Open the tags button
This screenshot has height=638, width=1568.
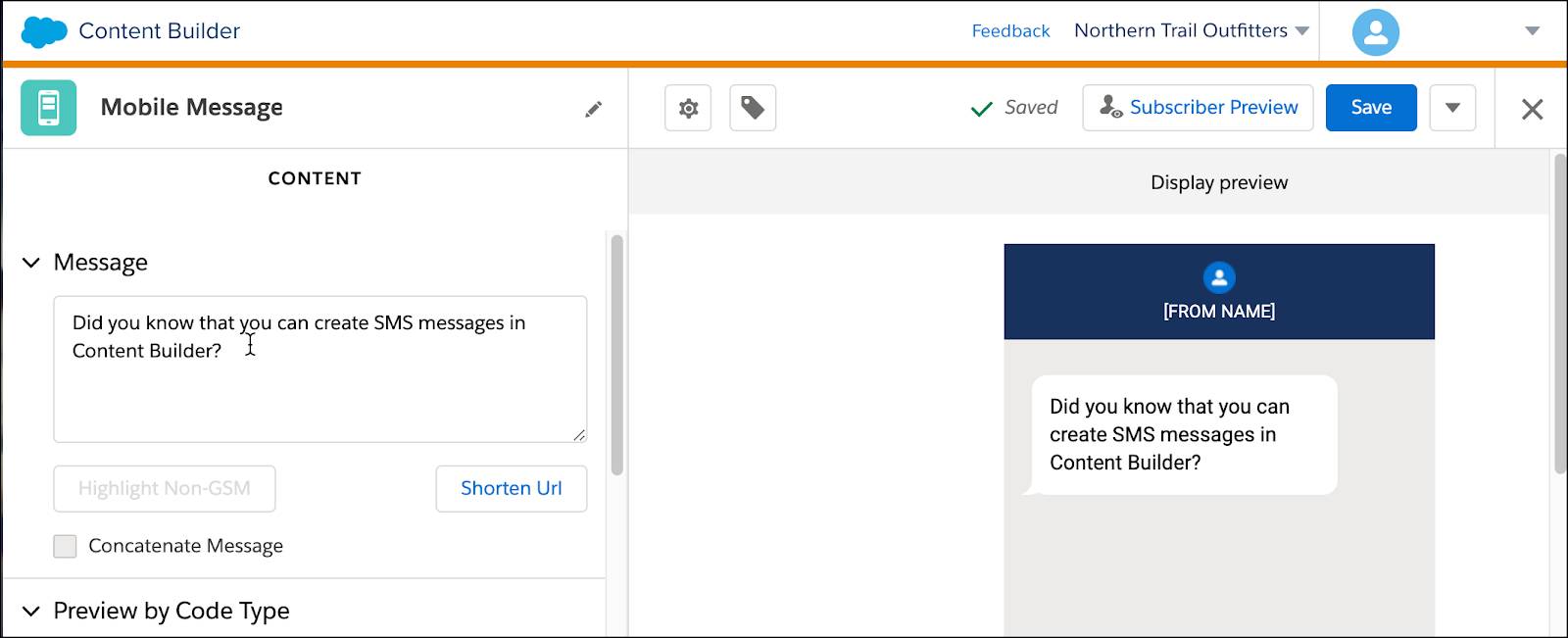click(753, 108)
